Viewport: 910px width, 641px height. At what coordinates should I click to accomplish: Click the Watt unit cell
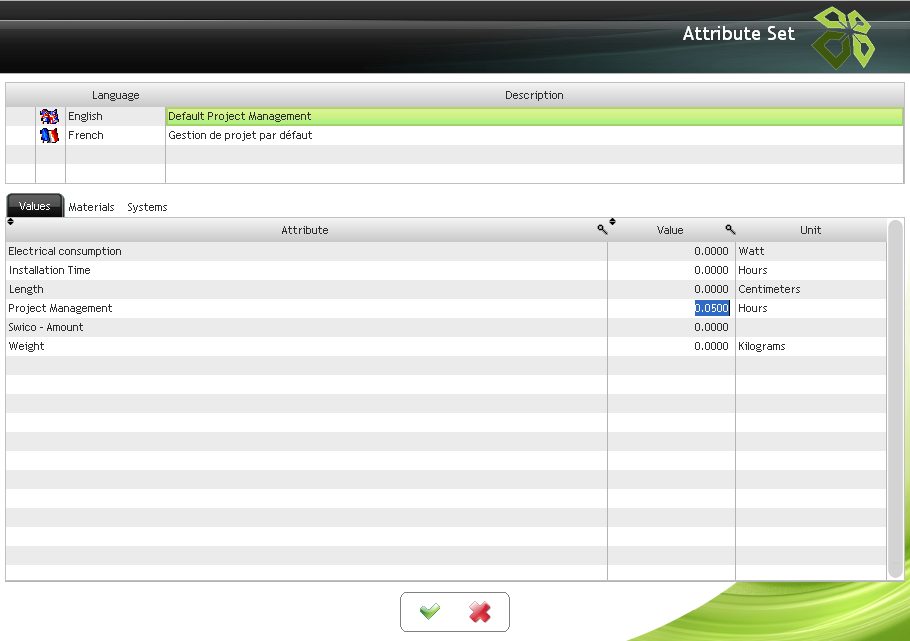(x=811, y=251)
